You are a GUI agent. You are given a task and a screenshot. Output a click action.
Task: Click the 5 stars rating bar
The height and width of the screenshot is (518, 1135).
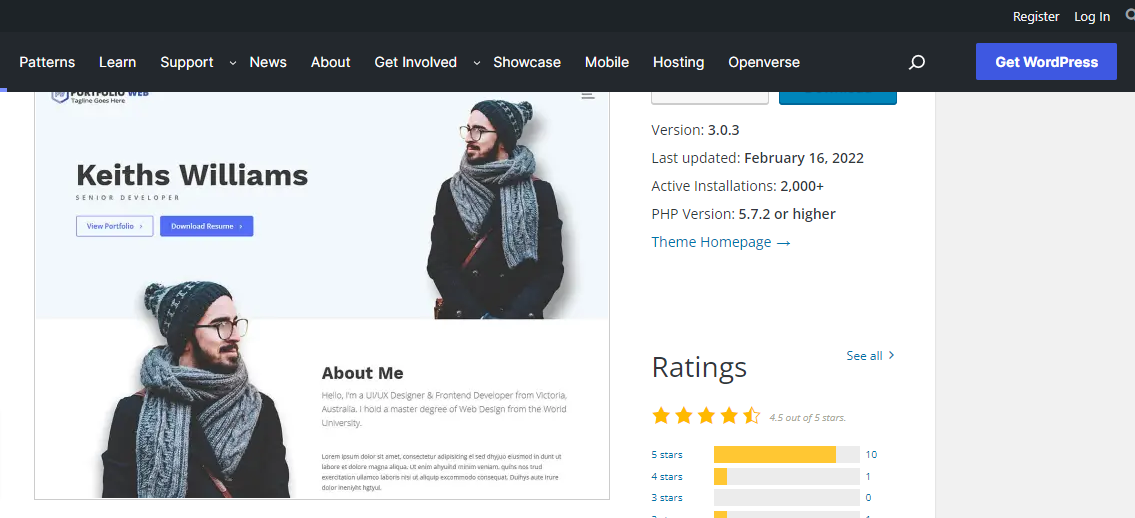tap(787, 454)
